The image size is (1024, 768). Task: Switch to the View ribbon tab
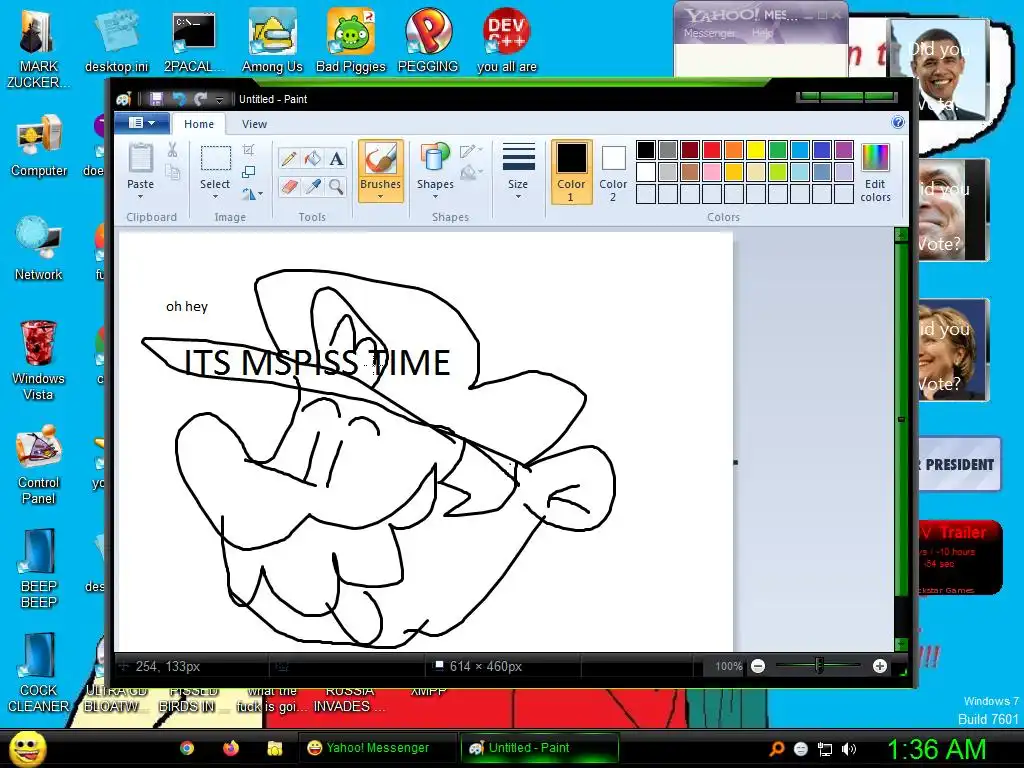(254, 123)
